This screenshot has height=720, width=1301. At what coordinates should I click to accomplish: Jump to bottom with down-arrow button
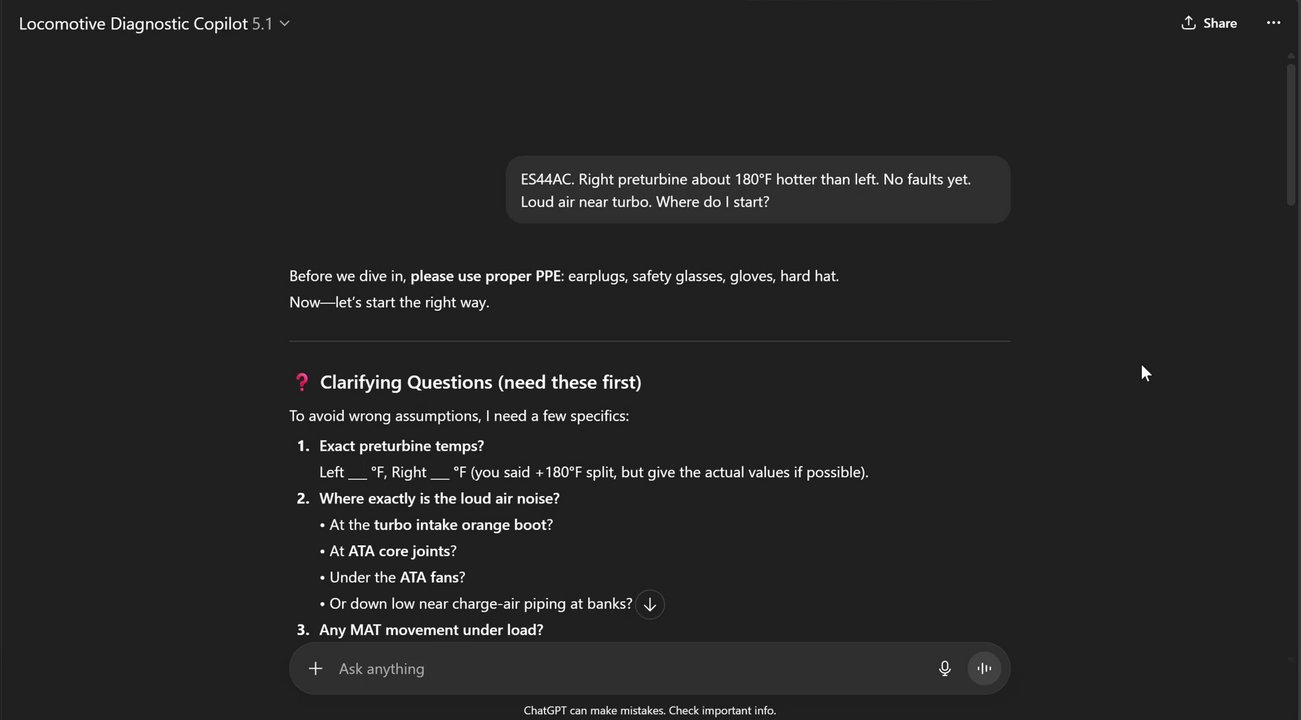tap(650, 604)
